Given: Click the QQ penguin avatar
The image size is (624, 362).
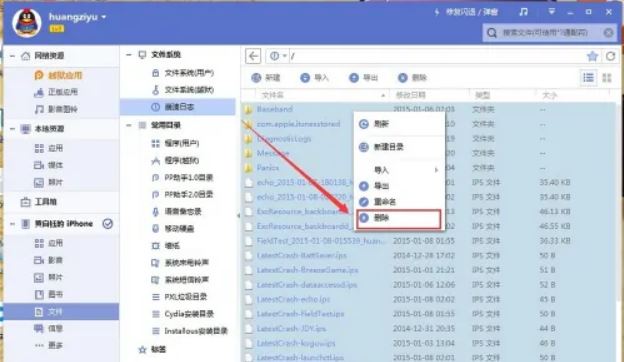Looking at the screenshot, I should tap(27, 23).
